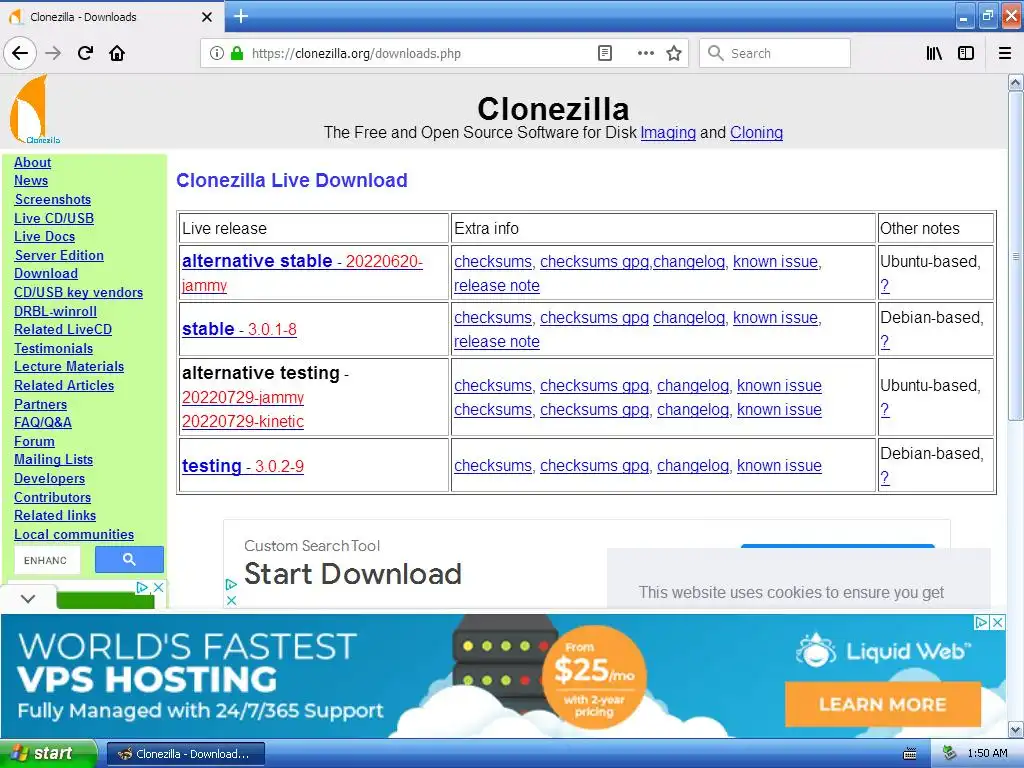Close the Liquid Web banner ad
The width and height of the screenshot is (1024, 768).
[x=998, y=622]
